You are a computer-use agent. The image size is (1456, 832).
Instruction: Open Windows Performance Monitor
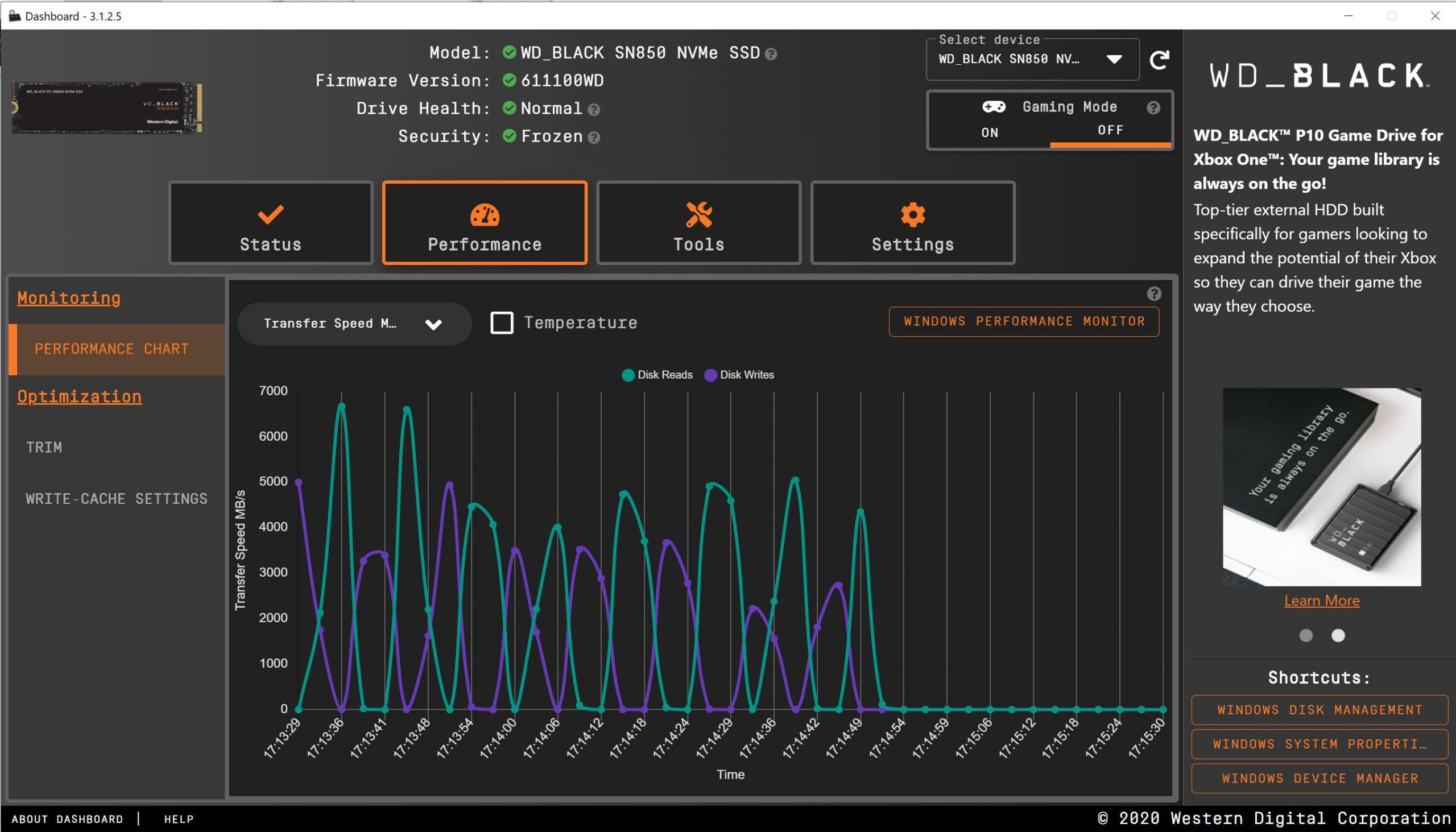point(1023,322)
